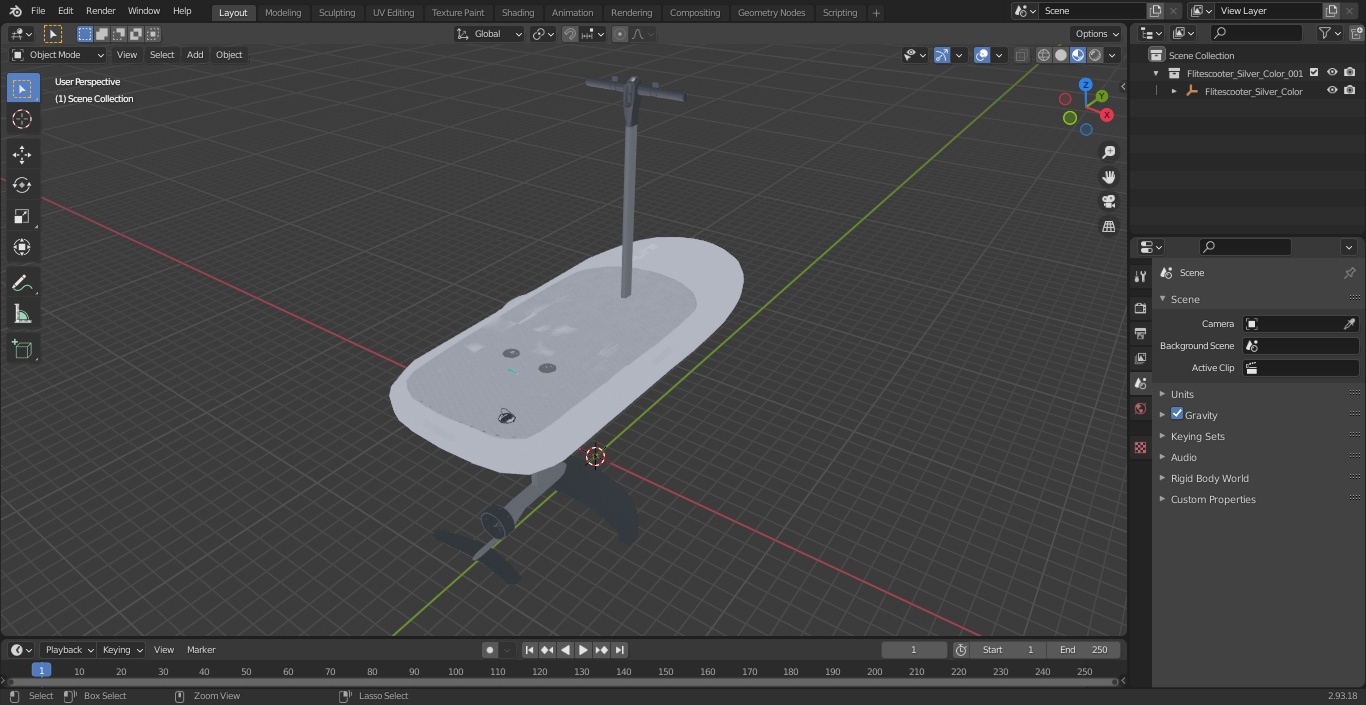1366x705 pixels.
Task: Expand the Keying Sets panel
Action: tap(1197, 436)
